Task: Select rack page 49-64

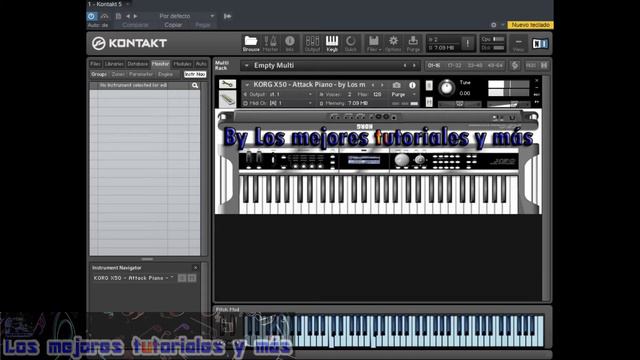Action: pyautogui.click(x=496, y=65)
